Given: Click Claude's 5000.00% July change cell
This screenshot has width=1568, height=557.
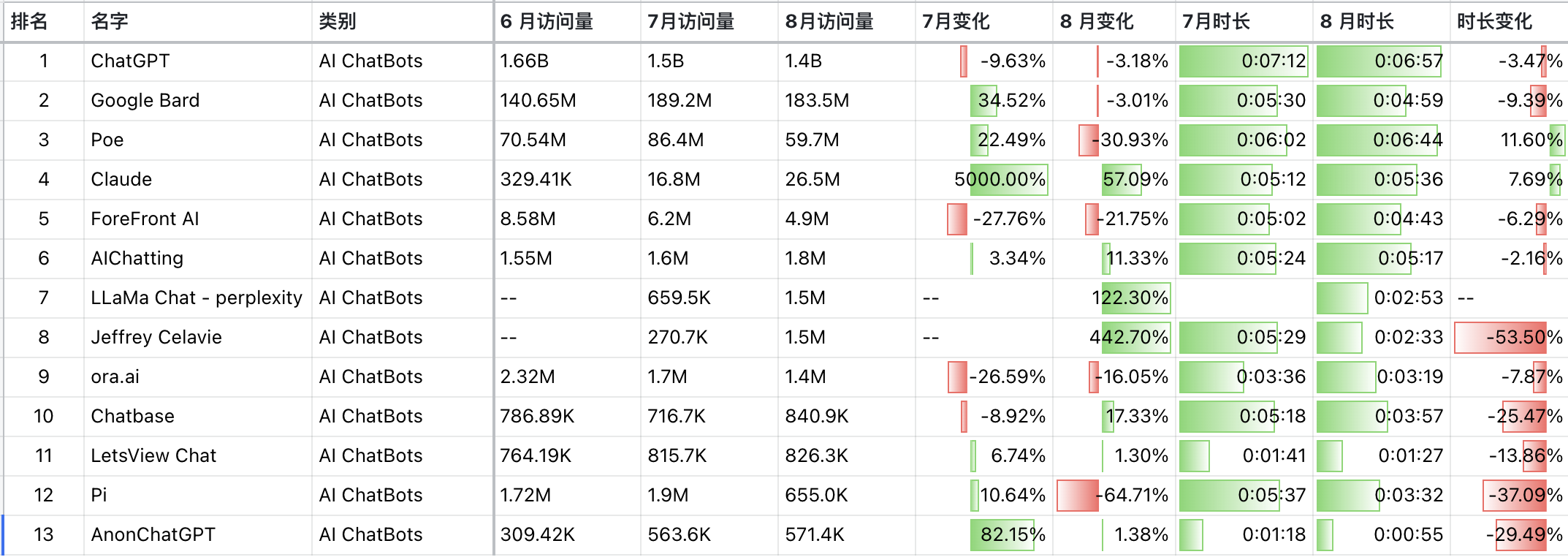Looking at the screenshot, I should coord(984,180).
